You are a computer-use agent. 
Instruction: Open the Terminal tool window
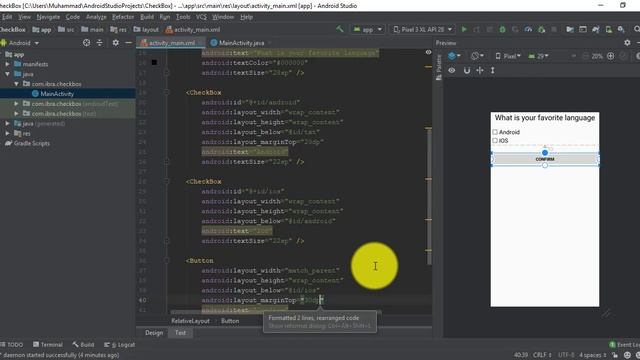[x=48, y=344]
